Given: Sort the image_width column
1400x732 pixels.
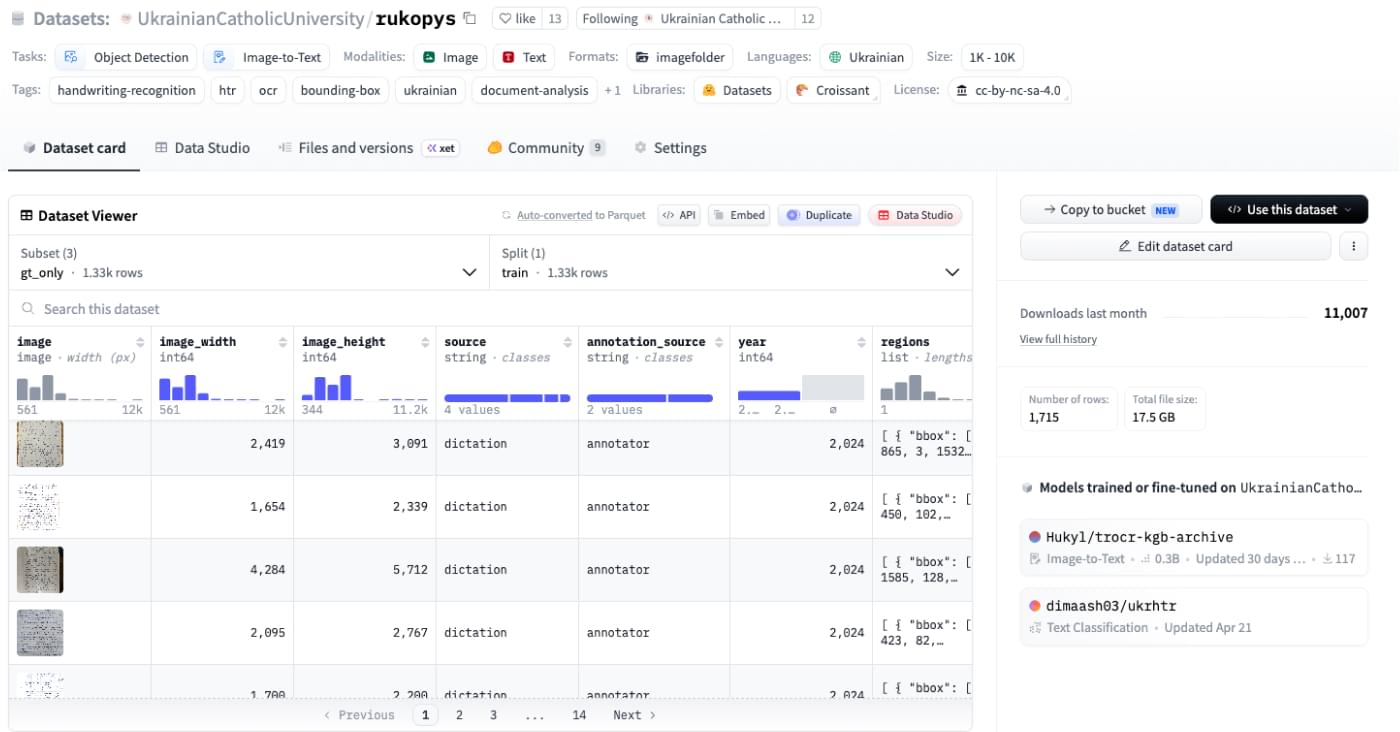Looking at the screenshot, I should point(282,342).
